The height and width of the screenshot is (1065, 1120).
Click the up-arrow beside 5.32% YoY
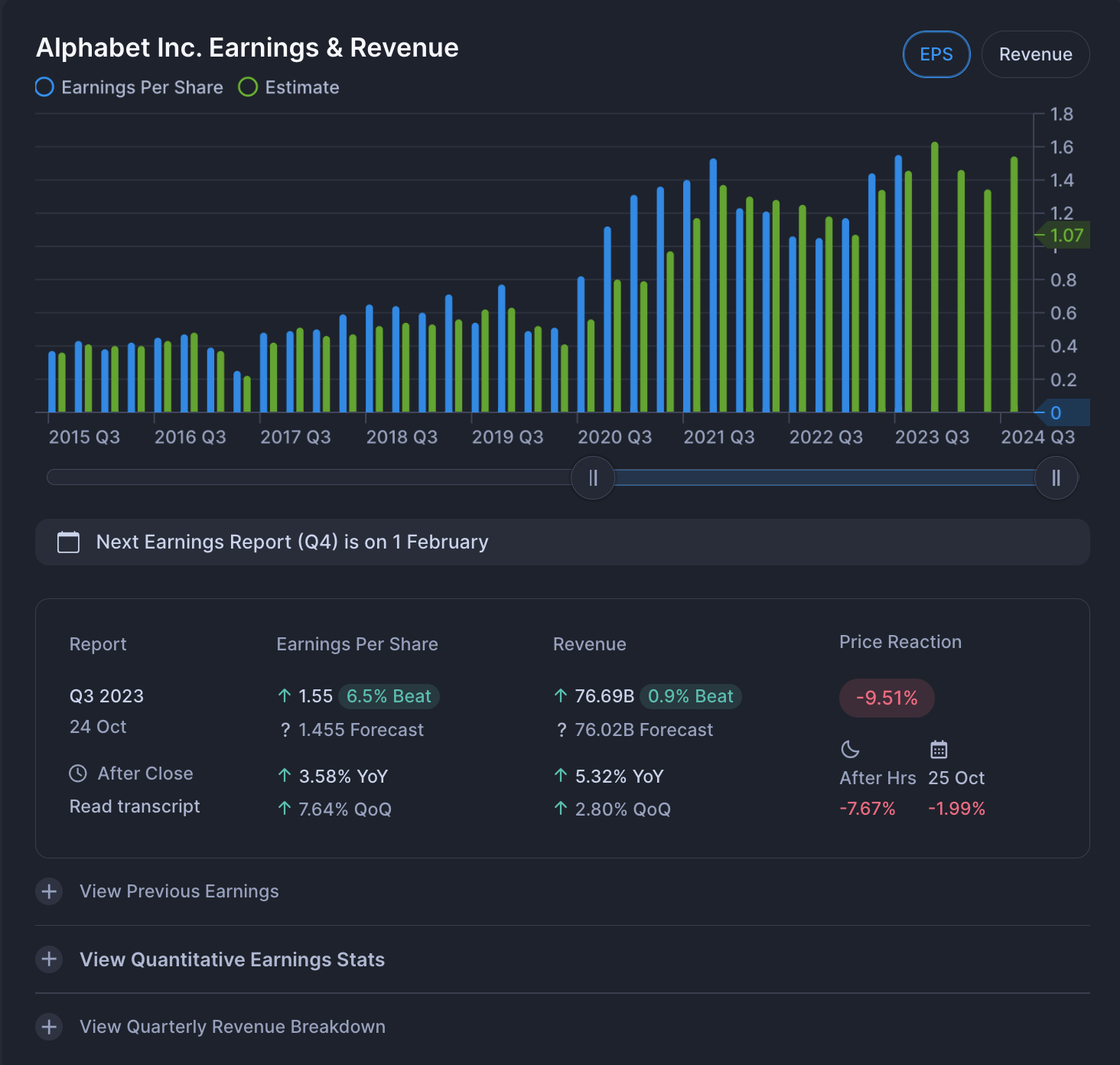561,776
